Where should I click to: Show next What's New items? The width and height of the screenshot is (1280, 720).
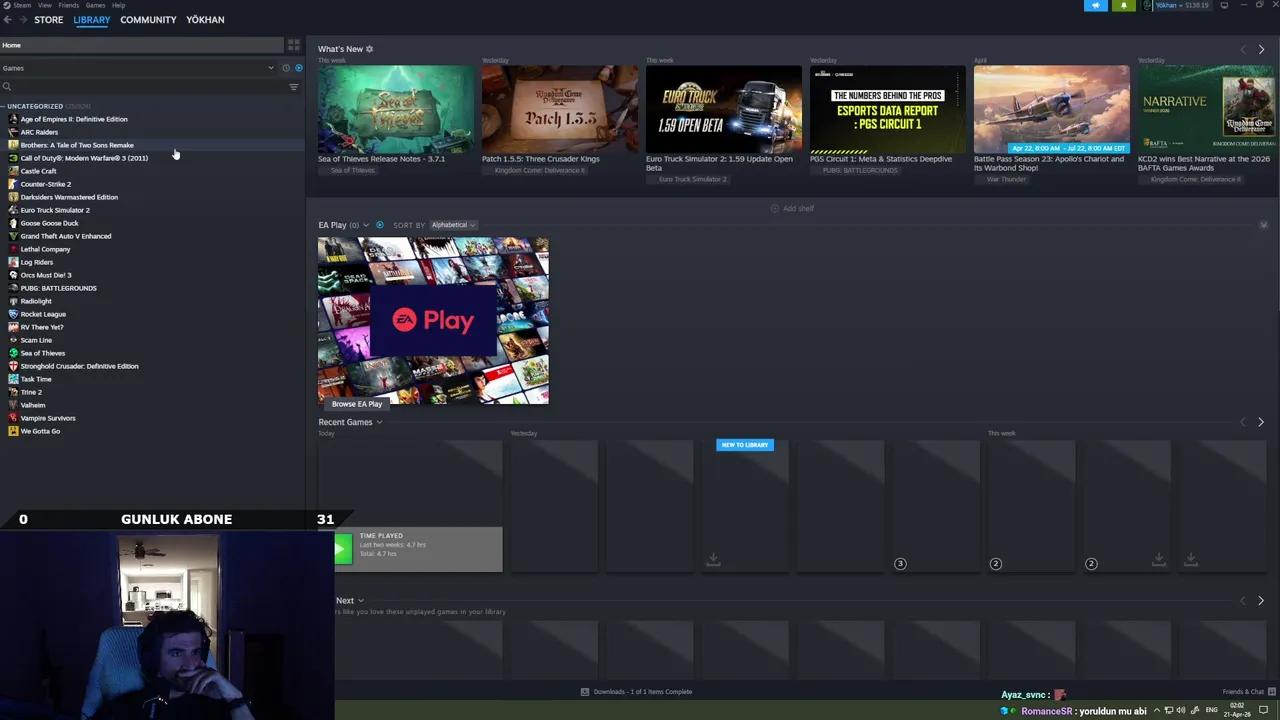(1261, 49)
